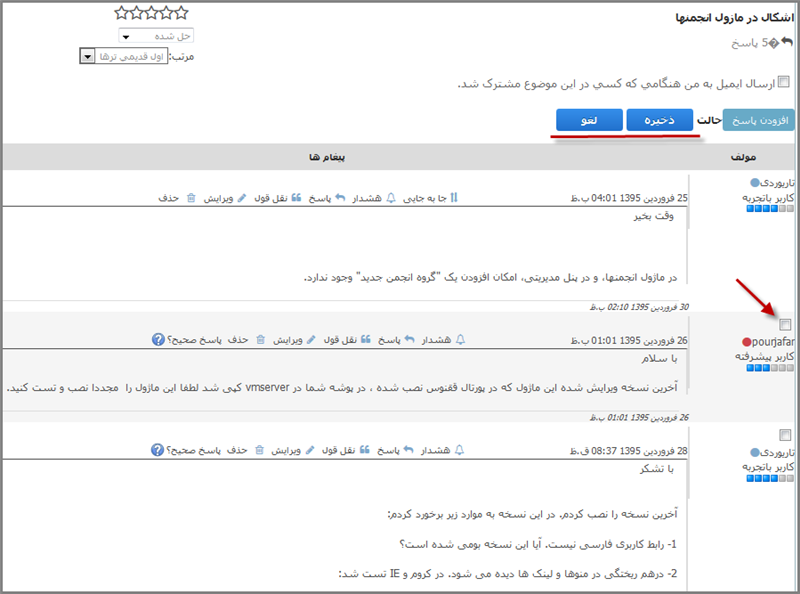Click the move icon on first post
Screen dimensions: 800x594
pos(454,198)
